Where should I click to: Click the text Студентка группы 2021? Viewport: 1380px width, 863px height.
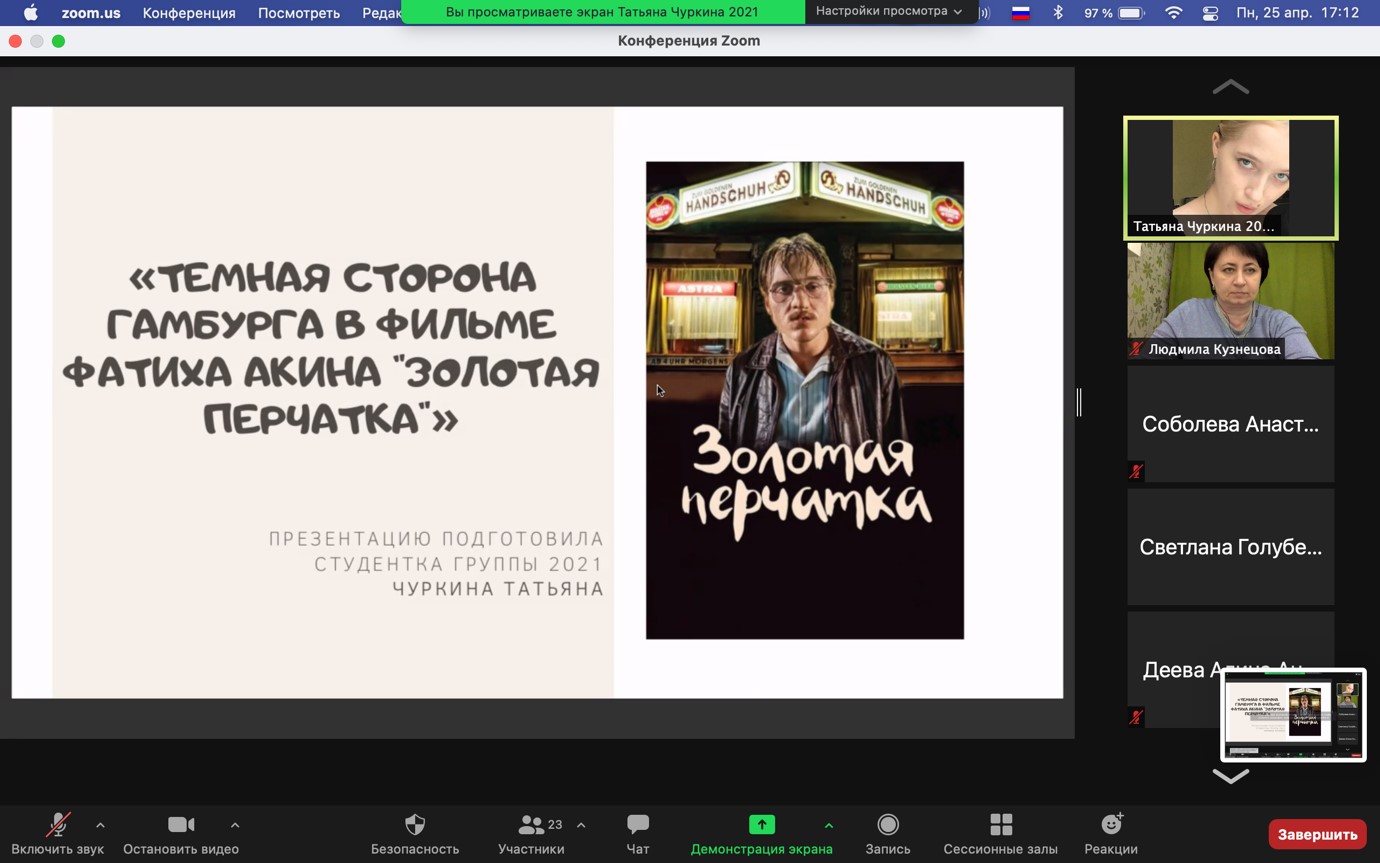[459, 564]
